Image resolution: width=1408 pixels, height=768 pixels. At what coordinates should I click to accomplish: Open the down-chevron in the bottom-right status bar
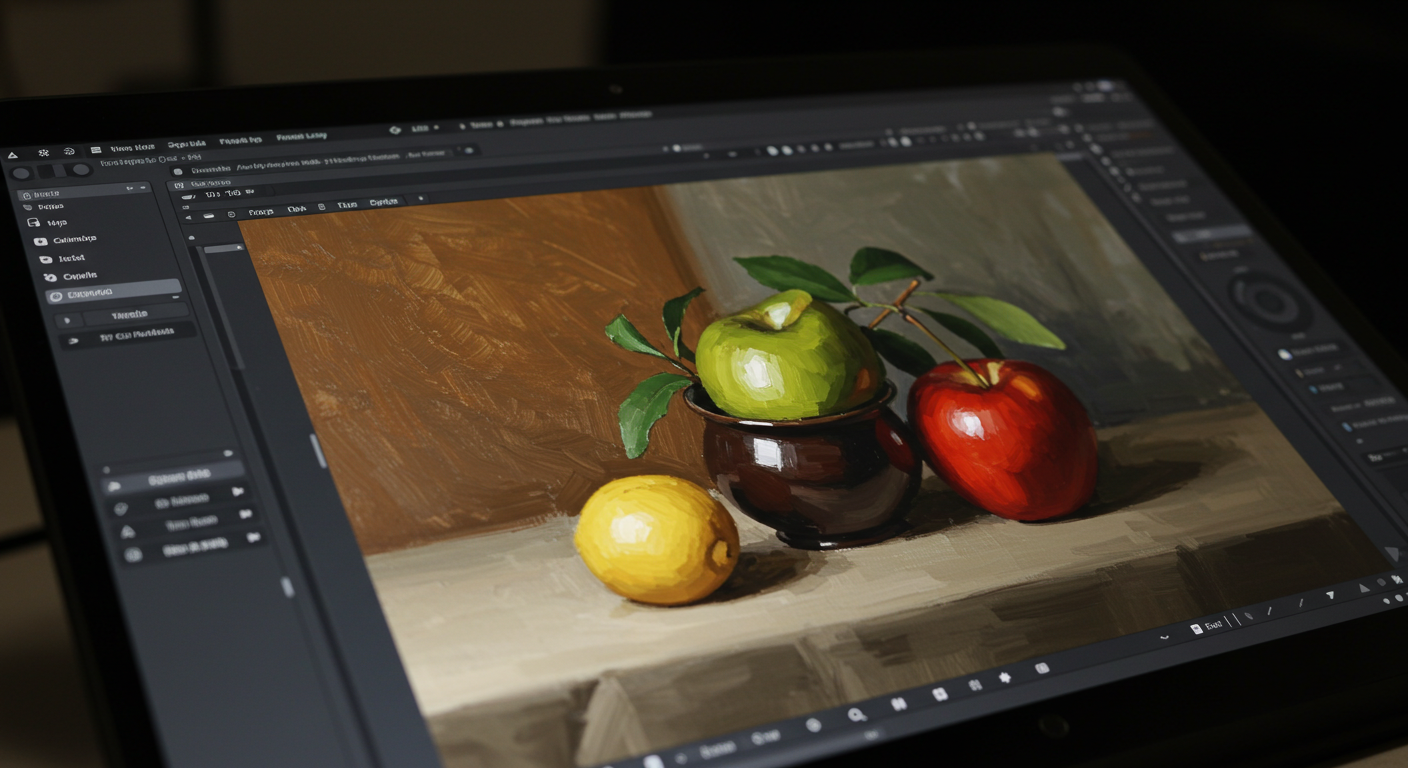point(1165,636)
